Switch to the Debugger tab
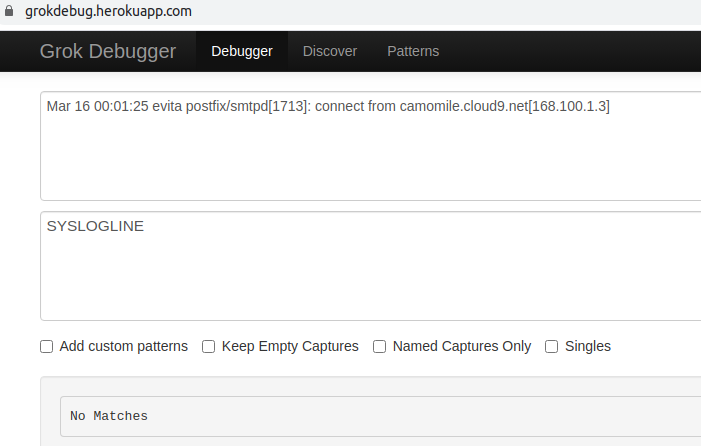Screen dimensions: 701x446 pos(242,51)
